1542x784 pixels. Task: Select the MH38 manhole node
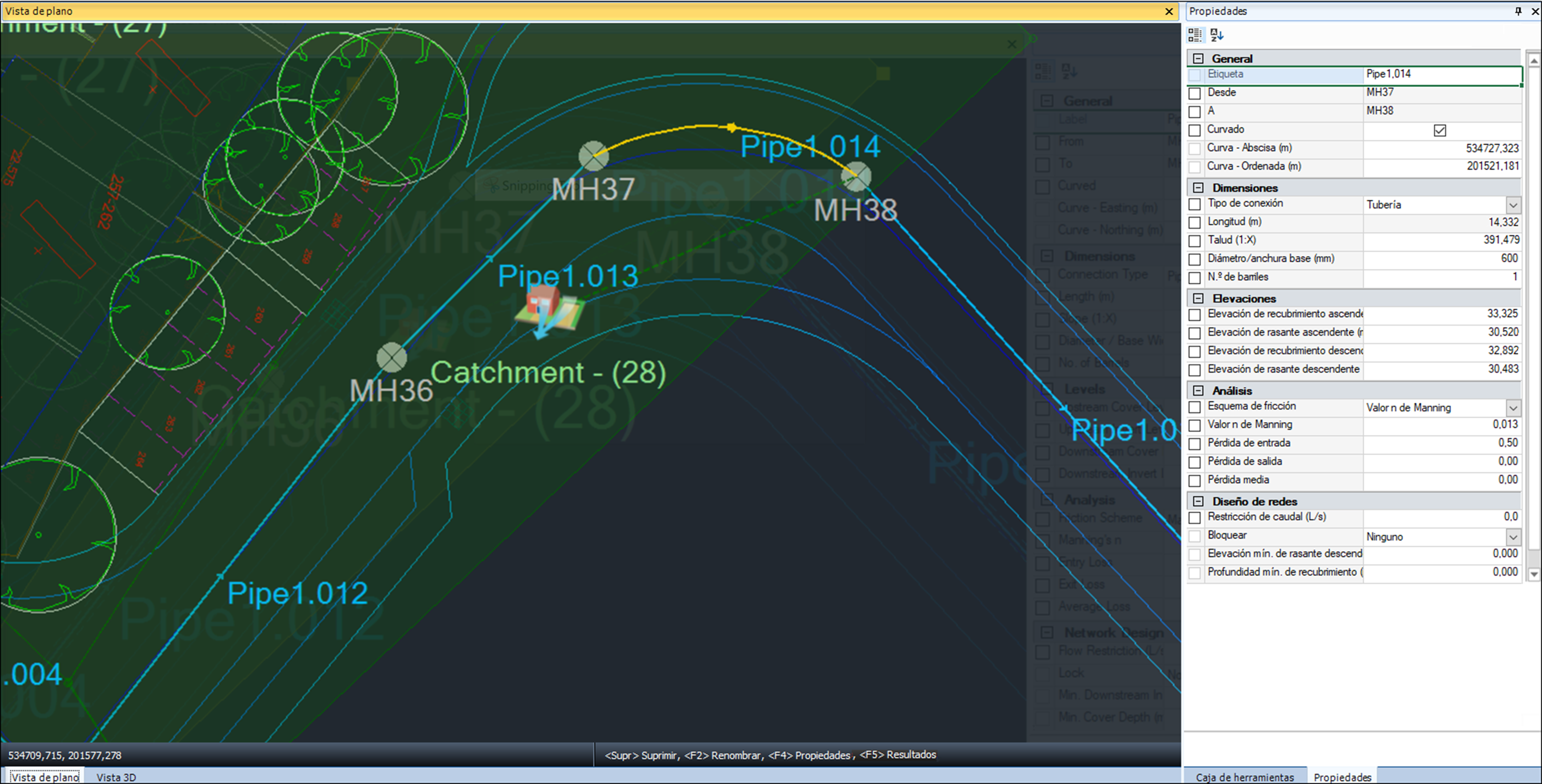[x=856, y=176]
